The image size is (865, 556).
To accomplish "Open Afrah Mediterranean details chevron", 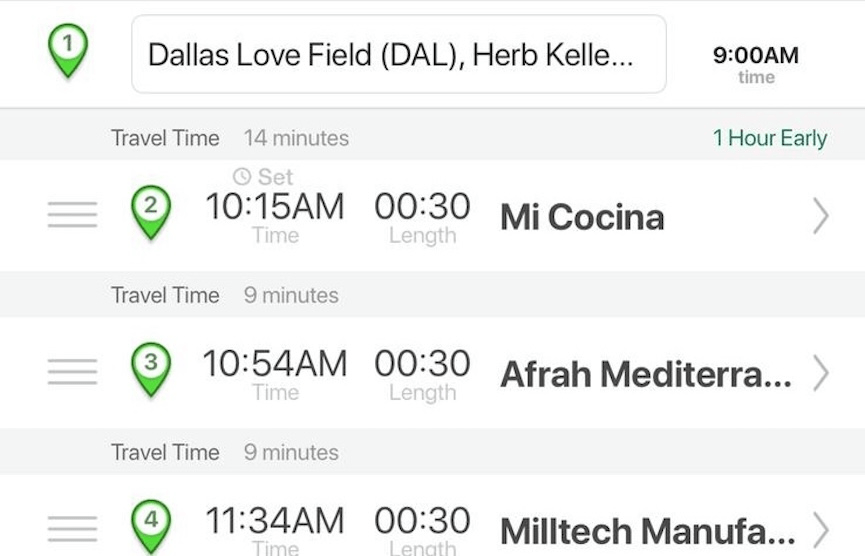I will (821, 373).
